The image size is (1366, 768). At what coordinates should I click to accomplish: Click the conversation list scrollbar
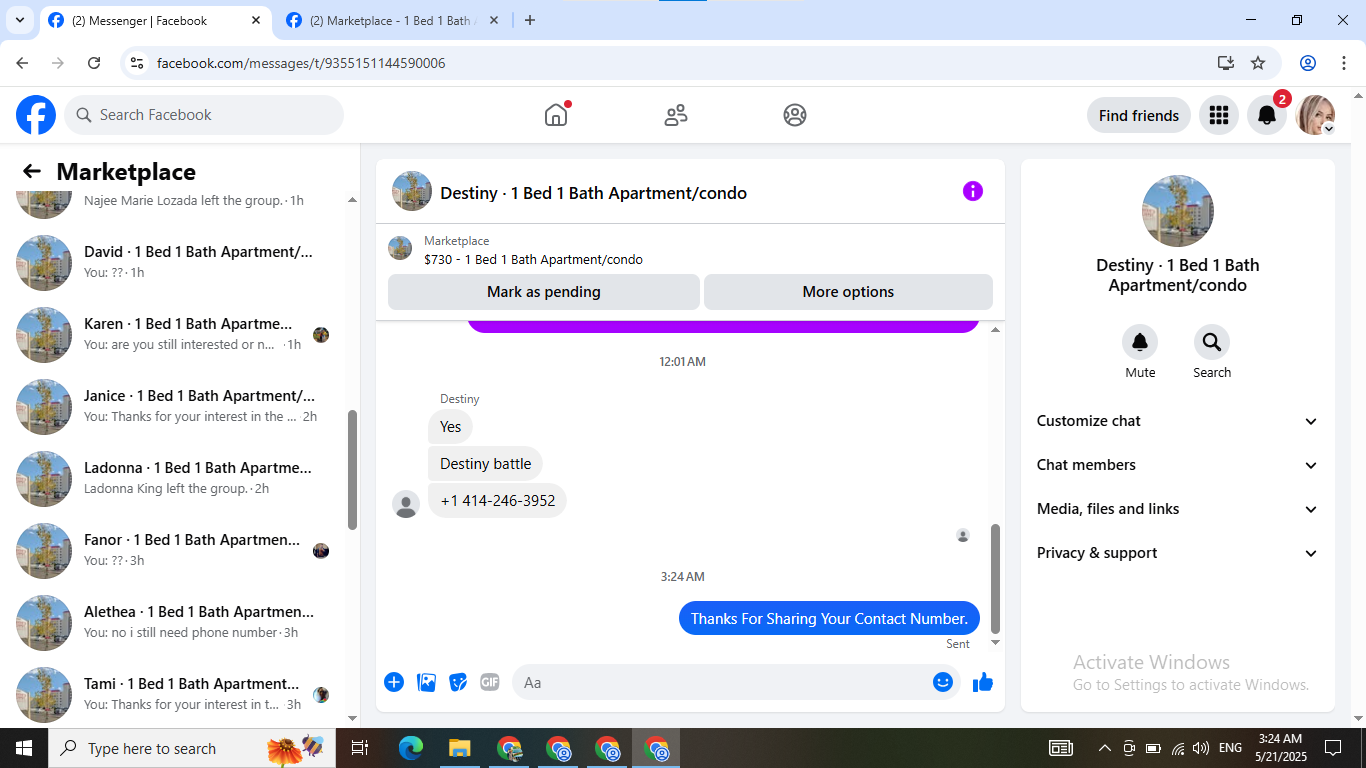point(352,470)
